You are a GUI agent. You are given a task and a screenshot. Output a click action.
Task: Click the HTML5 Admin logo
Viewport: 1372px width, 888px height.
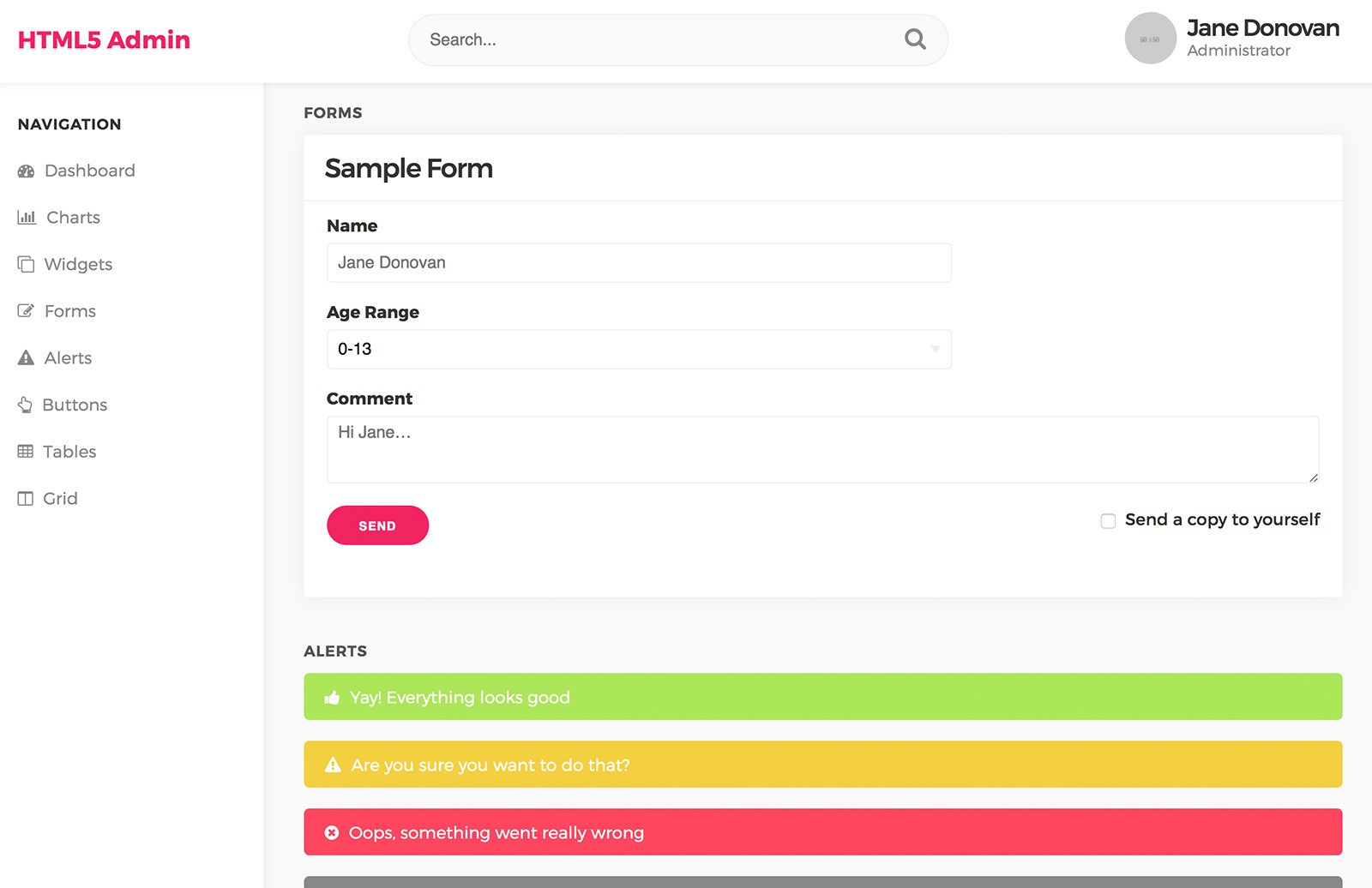(103, 39)
